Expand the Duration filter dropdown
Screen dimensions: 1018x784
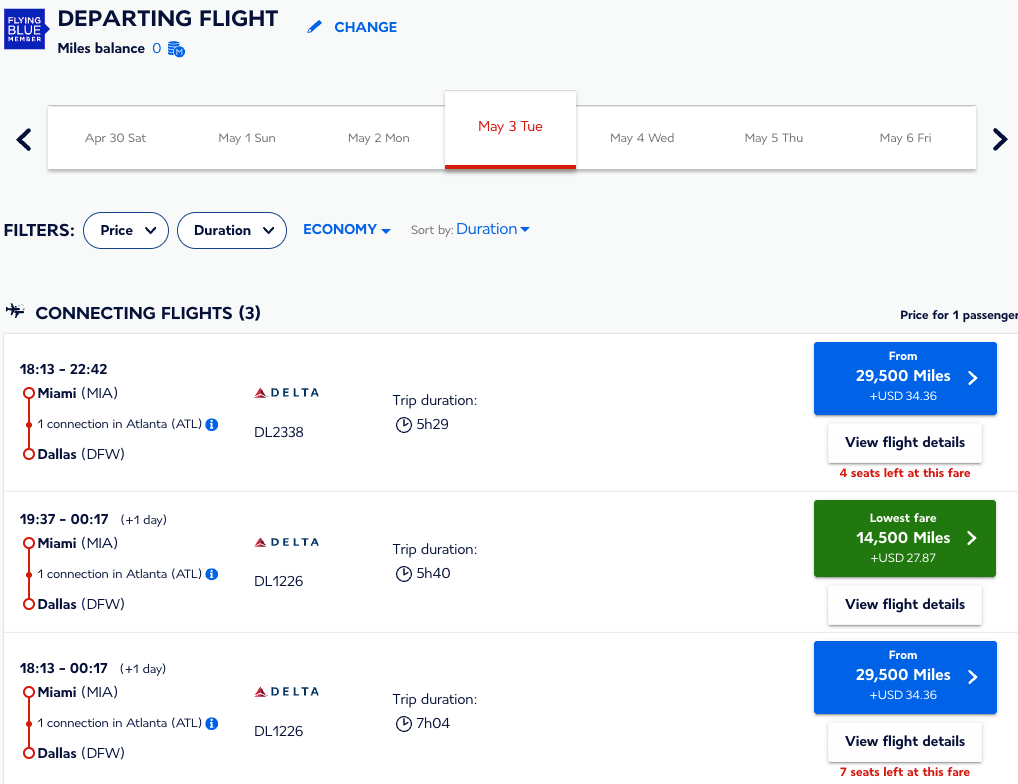(x=232, y=230)
